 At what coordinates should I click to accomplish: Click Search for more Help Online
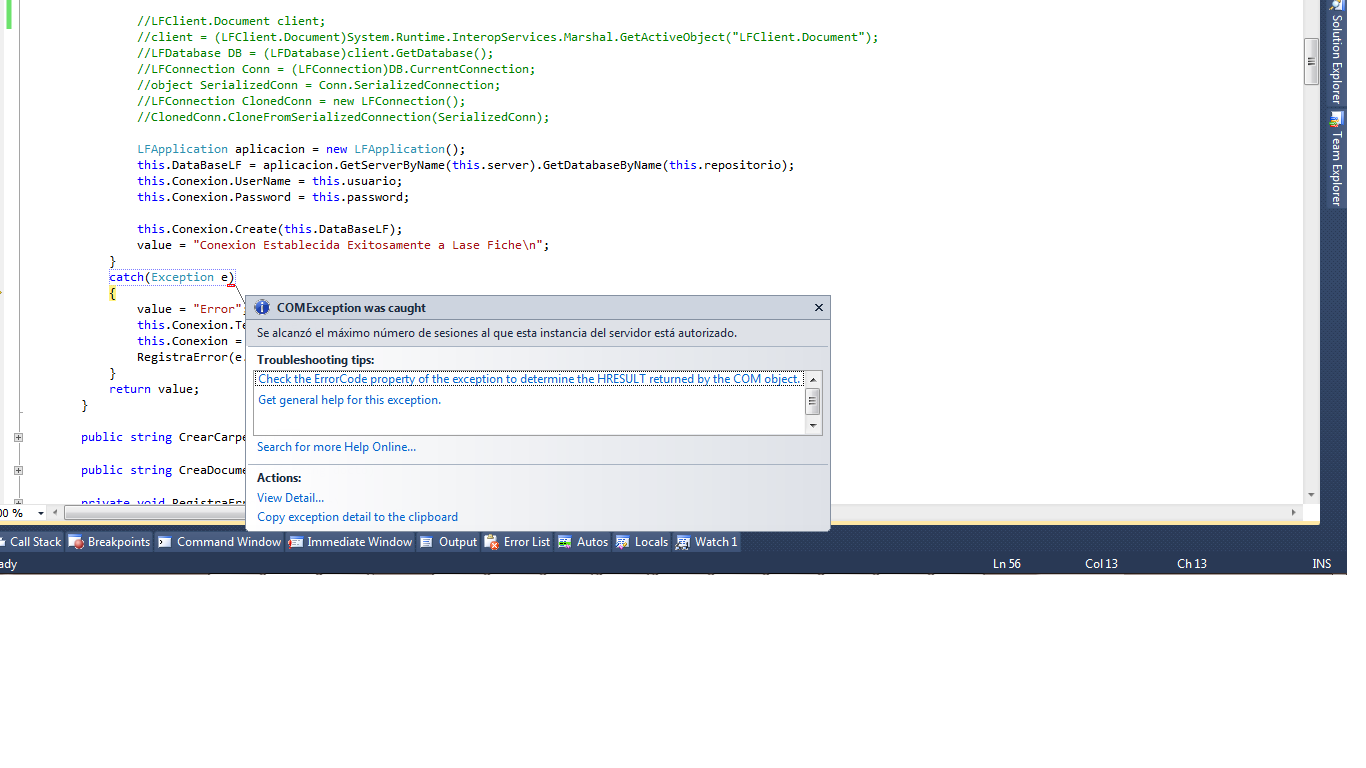point(336,447)
